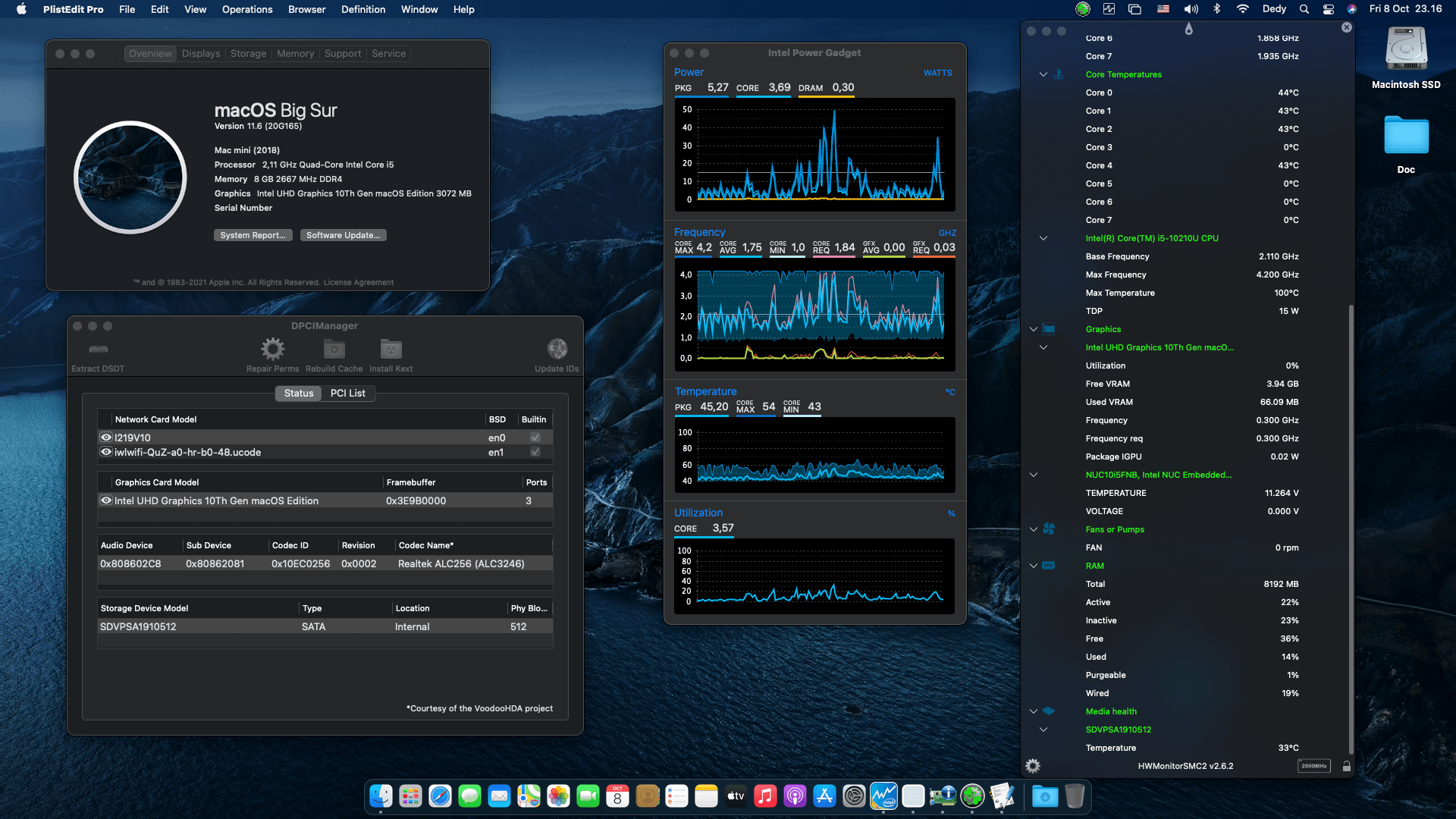1456x819 pixels.
Task: Switch to Storage tab in About This Mac
Action: pos(249,54)
